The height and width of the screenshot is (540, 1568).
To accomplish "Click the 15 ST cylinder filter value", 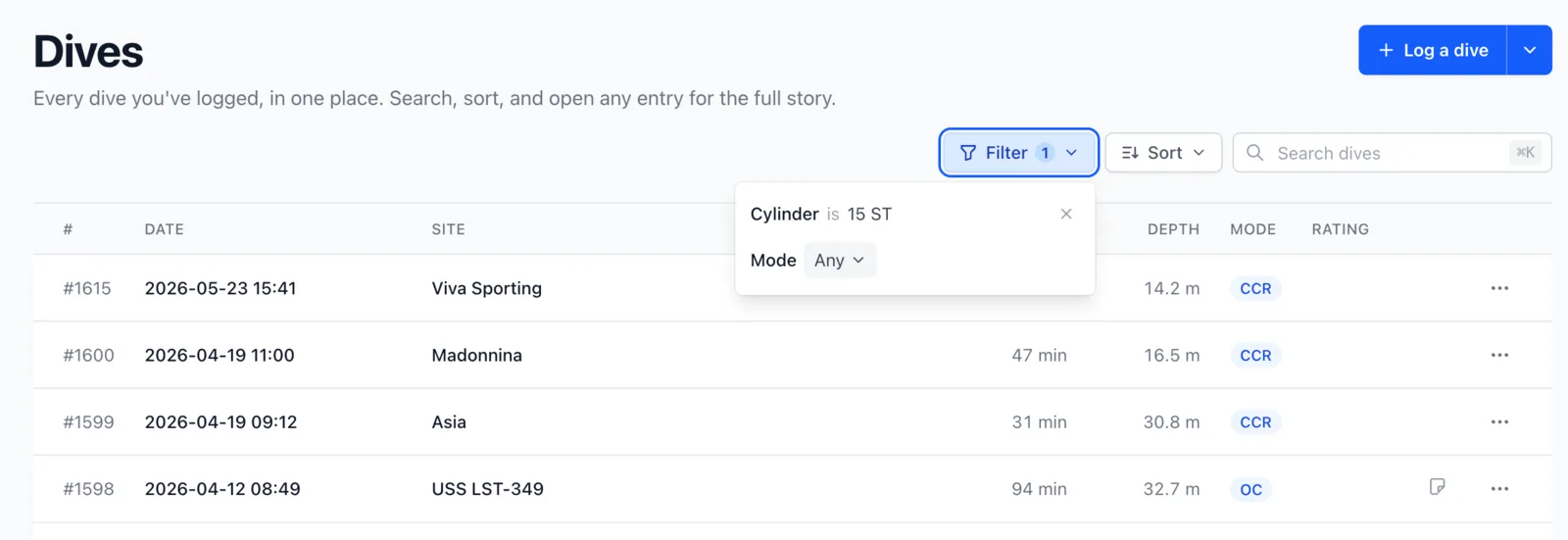I will (x=869, y=214).
